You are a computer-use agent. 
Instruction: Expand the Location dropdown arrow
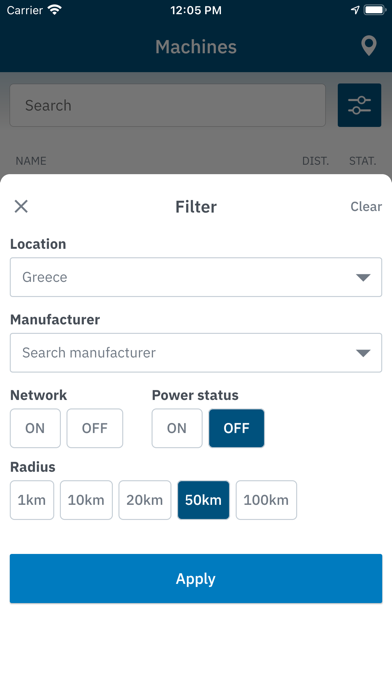[363, 277]
